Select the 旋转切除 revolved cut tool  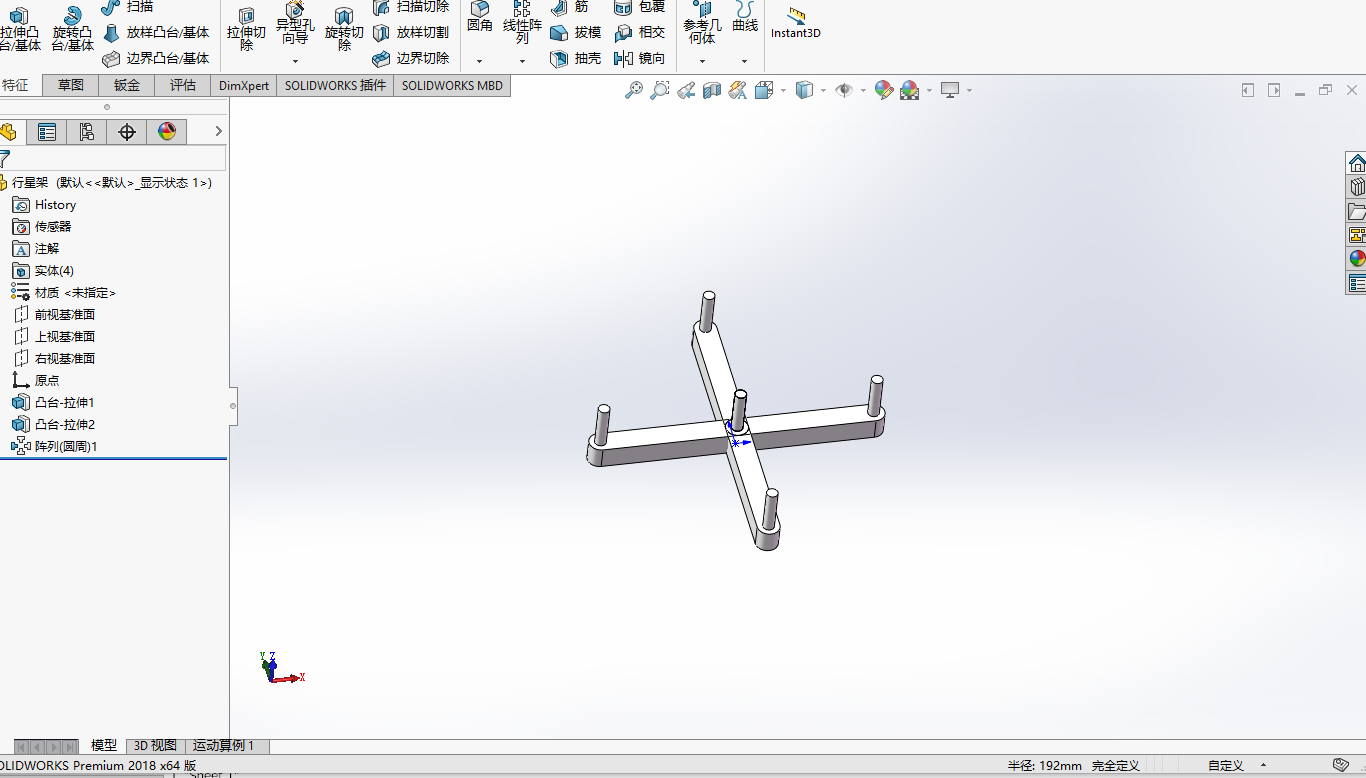(x=344, y=30)
